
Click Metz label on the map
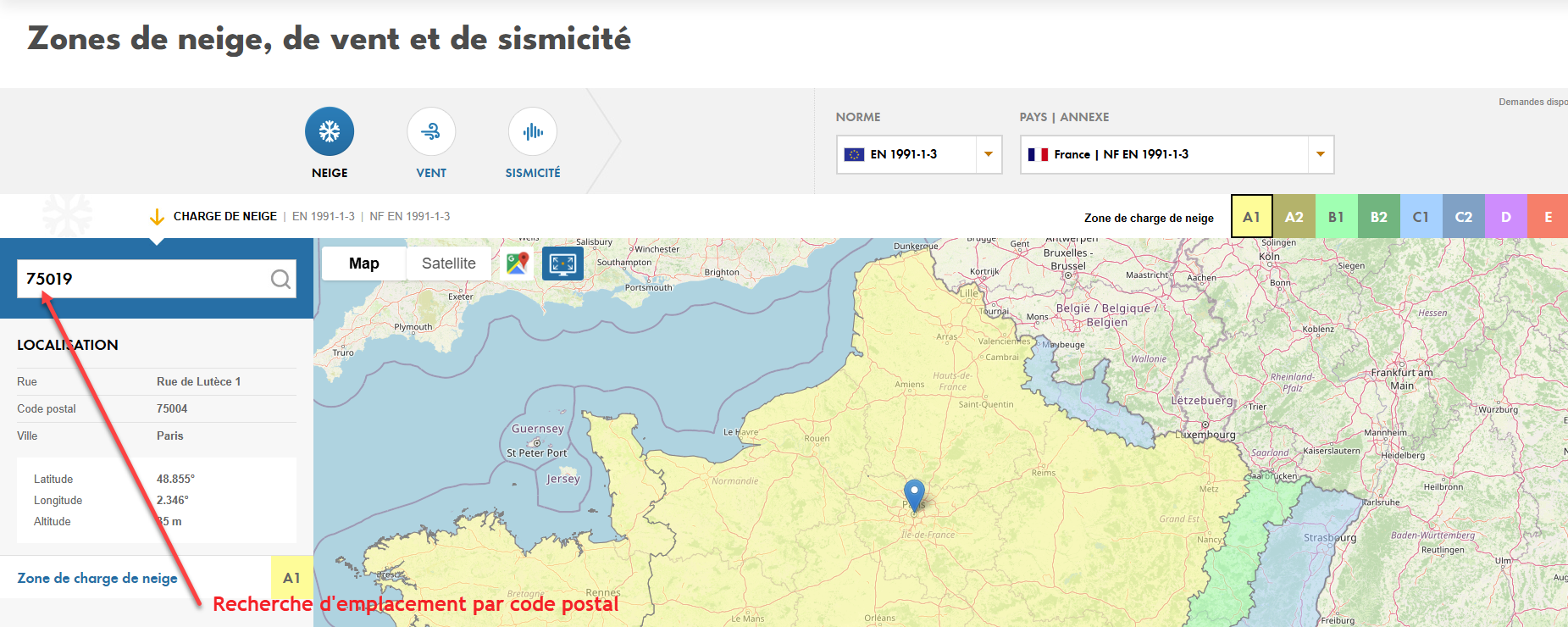click(x=1209, y=489)
